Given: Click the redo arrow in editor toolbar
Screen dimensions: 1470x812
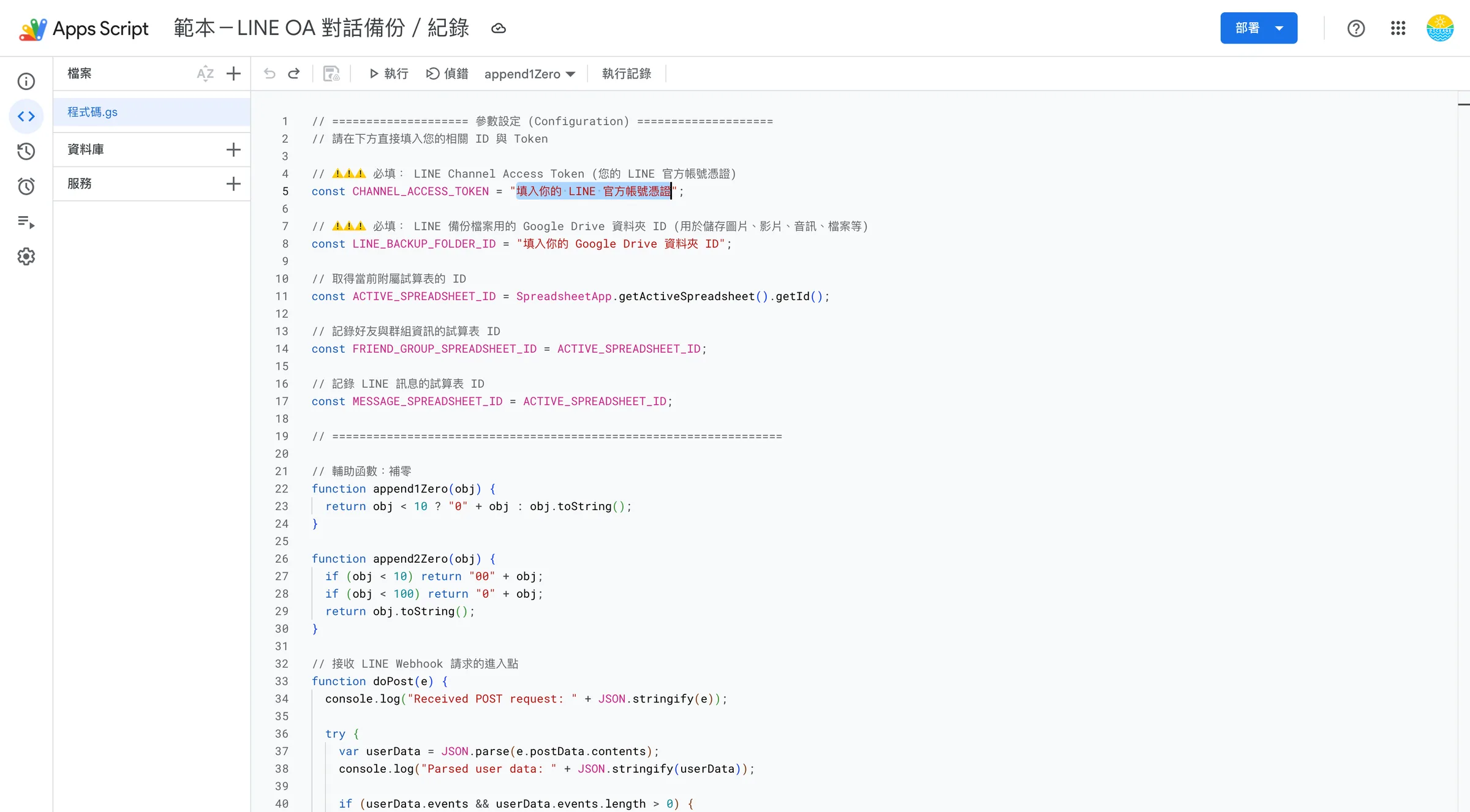Looking at the screenshot, I should [294, 73].
